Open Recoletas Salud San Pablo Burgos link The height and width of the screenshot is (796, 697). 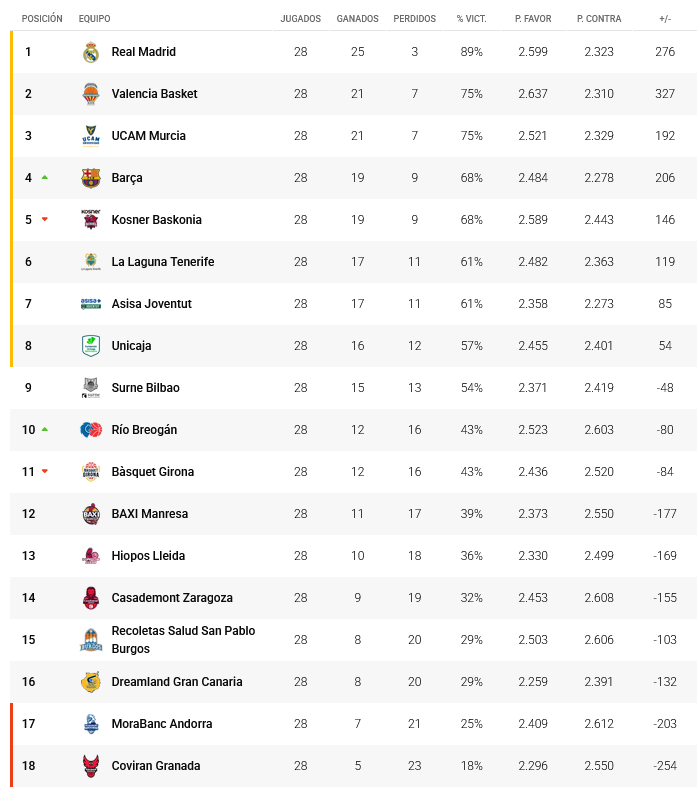183,640
